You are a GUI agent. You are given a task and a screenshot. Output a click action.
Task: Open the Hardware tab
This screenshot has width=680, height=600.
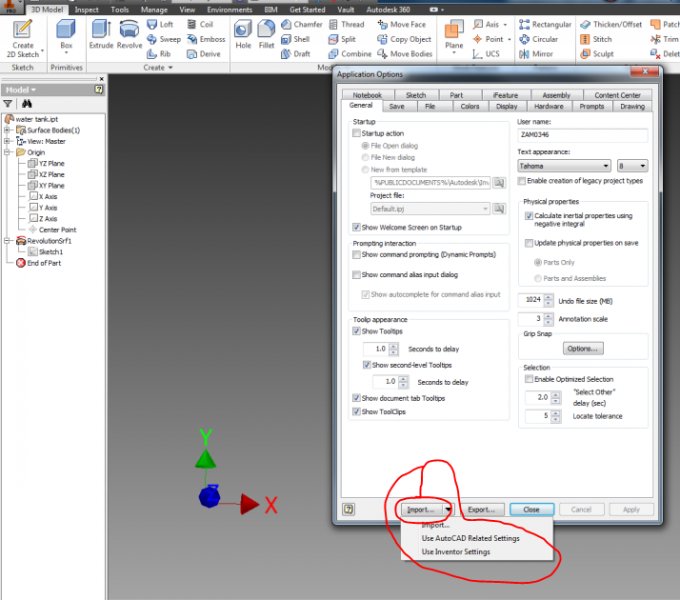549,106
